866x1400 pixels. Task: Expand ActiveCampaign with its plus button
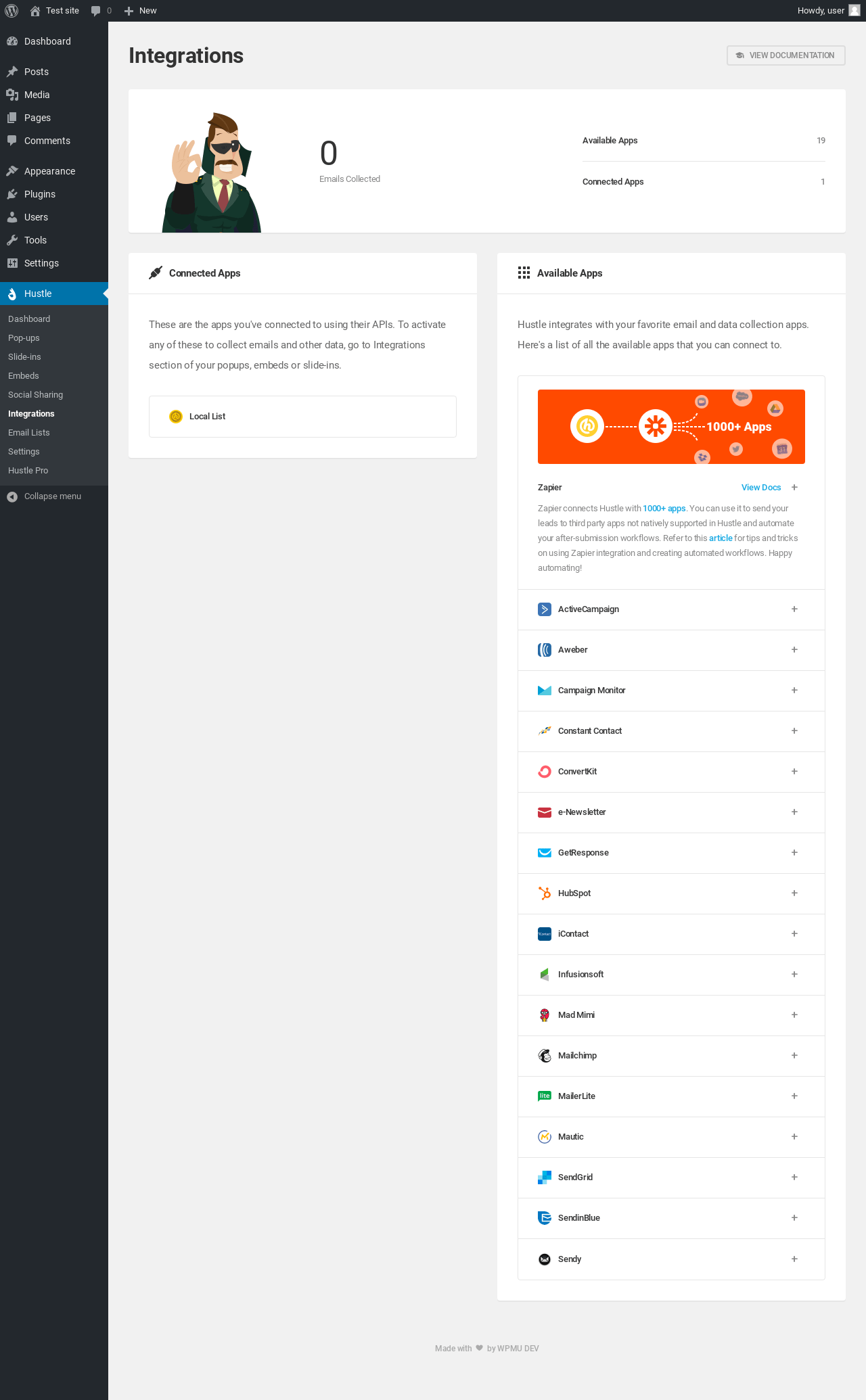pos(794,609)
